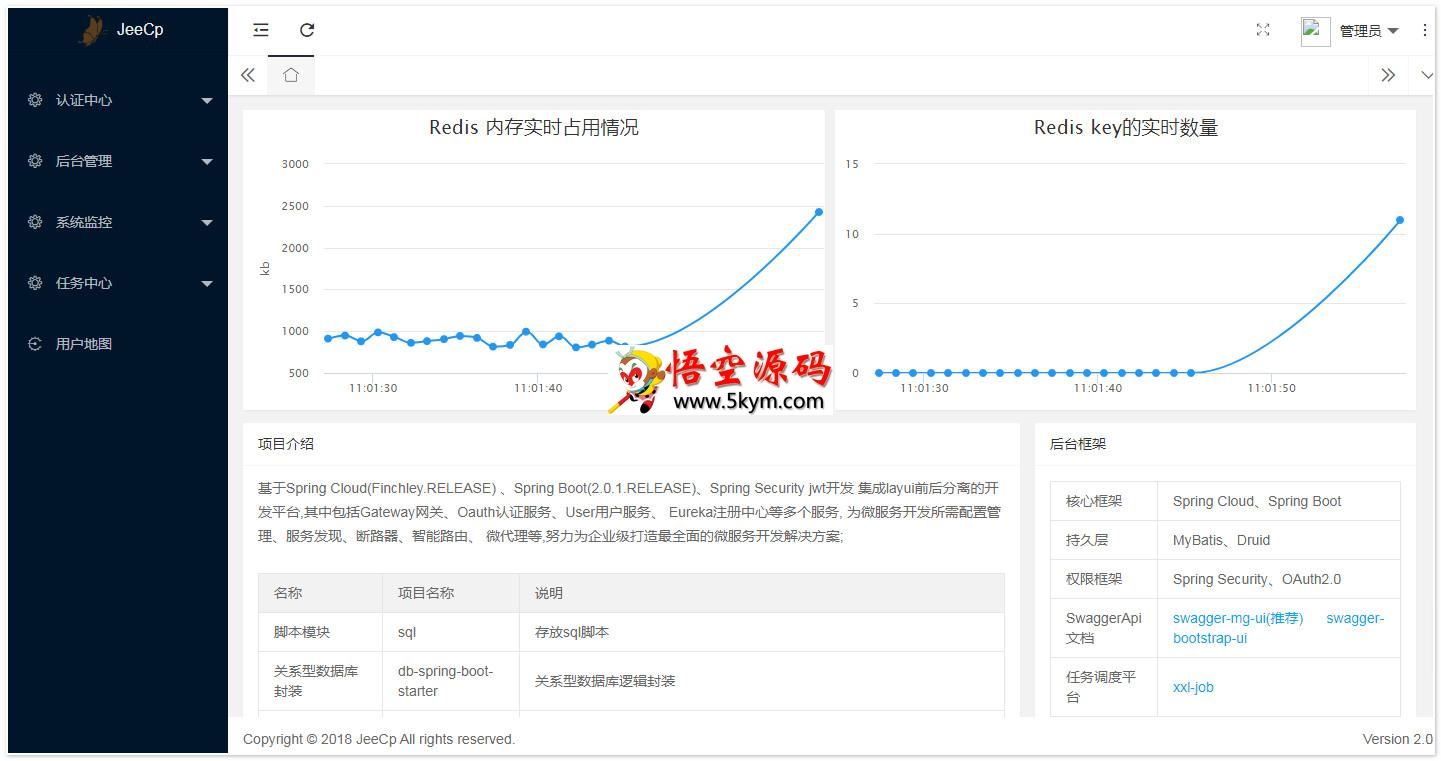Click the SwaggerApi文档 label cell

[1104, 628]
